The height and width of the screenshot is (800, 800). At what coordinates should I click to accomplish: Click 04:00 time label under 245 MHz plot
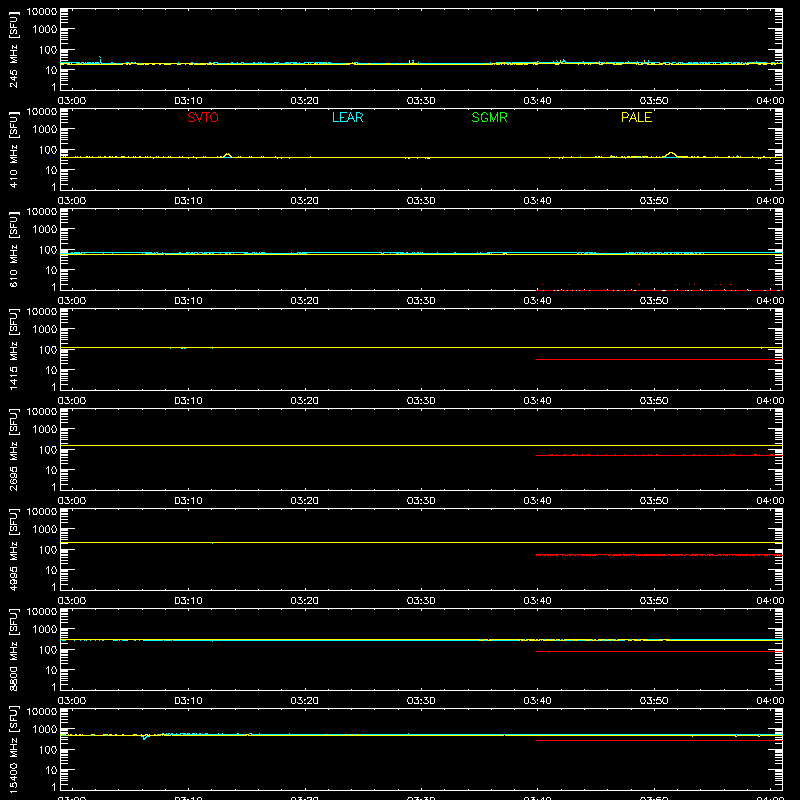[x=770, y=101]
